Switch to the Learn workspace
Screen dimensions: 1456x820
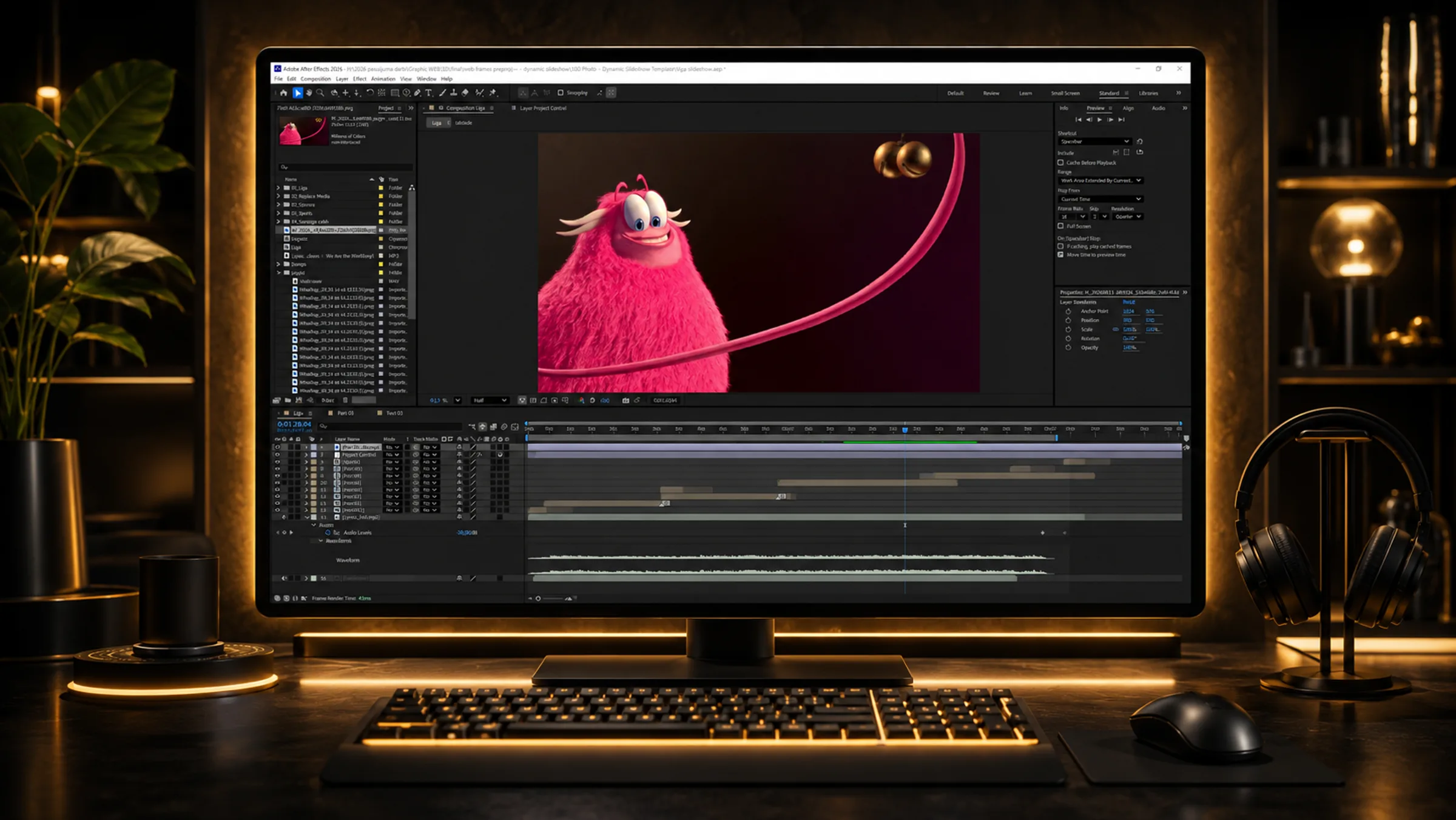[x=1025, y=93]
